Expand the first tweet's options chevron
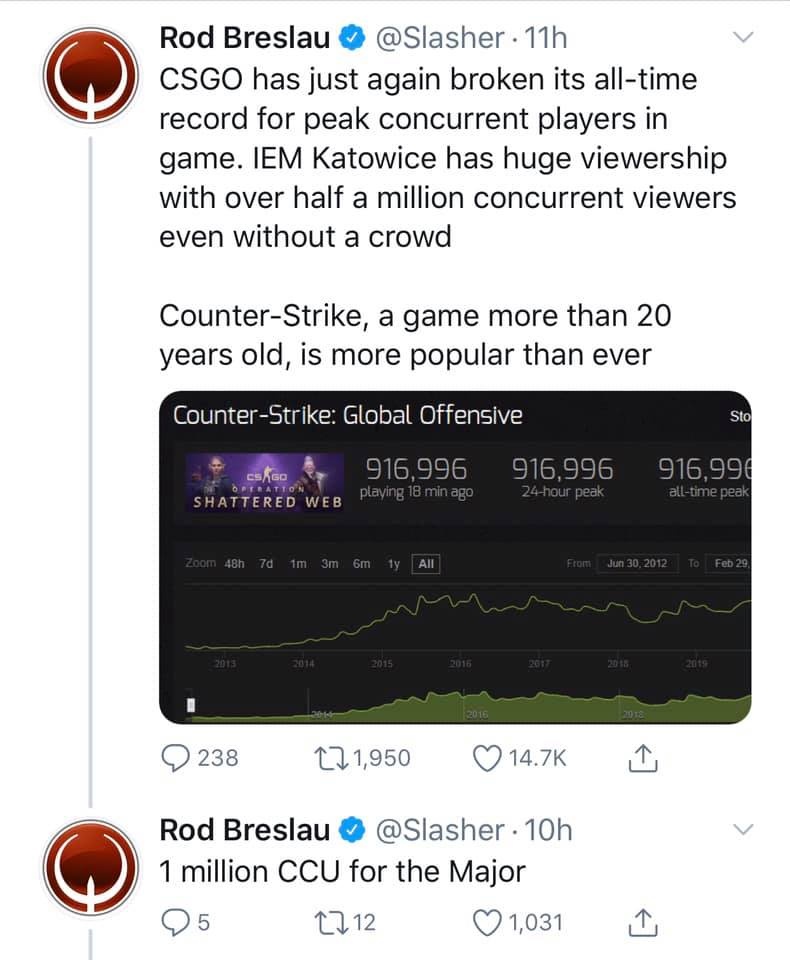Image resolution: width=790 pixels, height=960 pixels. coord(742,39)
